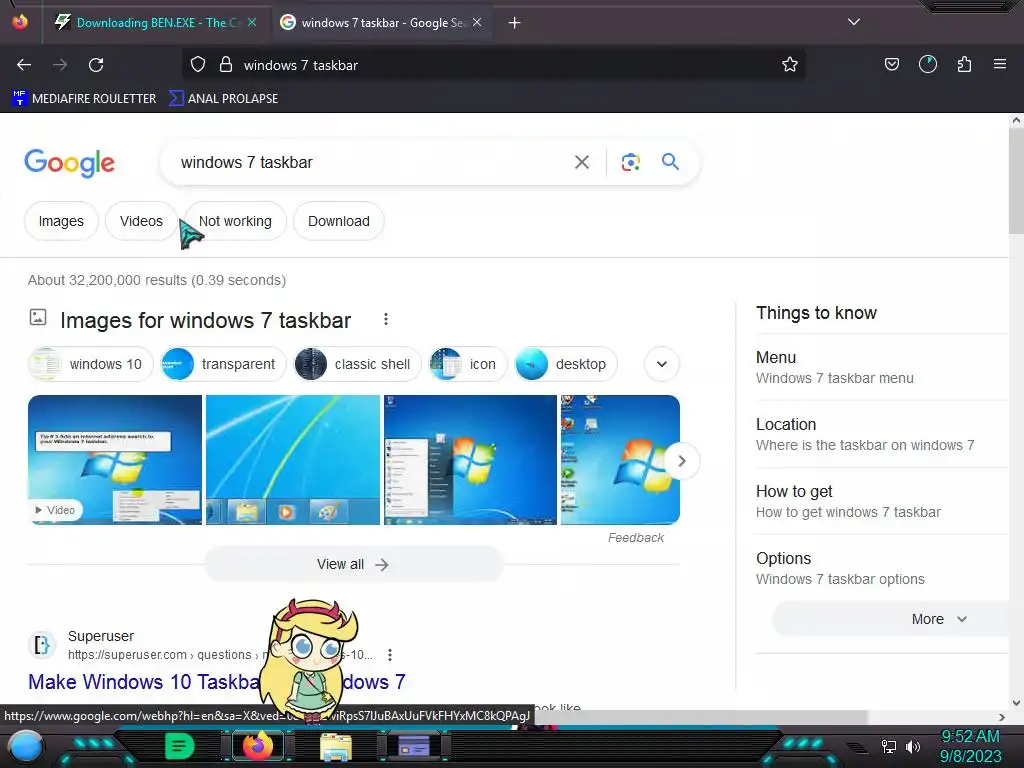Open the volume speaker tray icon

[x=913, y=746]
